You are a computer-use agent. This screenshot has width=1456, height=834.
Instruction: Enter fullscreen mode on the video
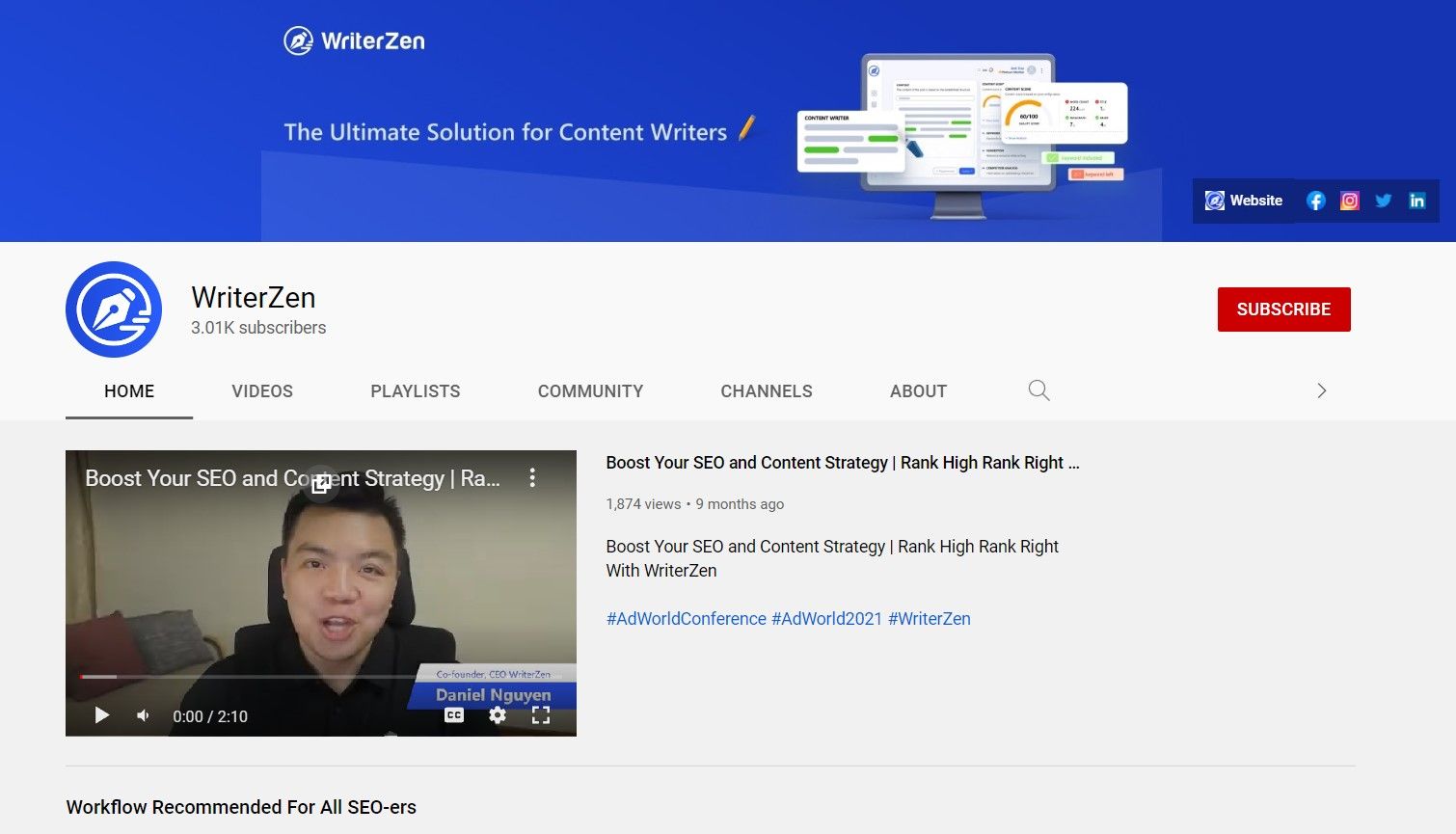541,715
